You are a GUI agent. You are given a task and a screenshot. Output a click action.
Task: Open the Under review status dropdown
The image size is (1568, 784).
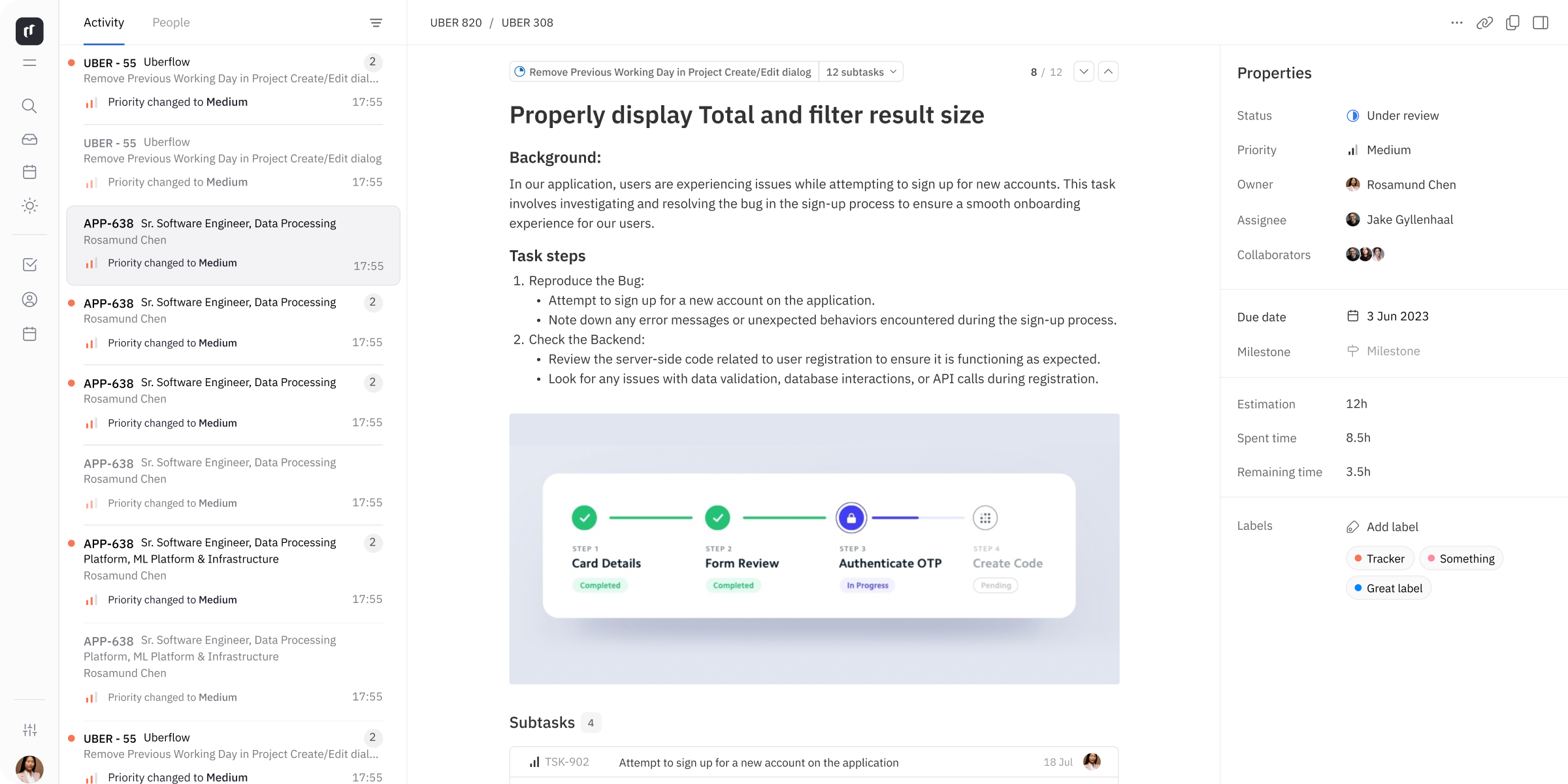tap(1401, 116)
